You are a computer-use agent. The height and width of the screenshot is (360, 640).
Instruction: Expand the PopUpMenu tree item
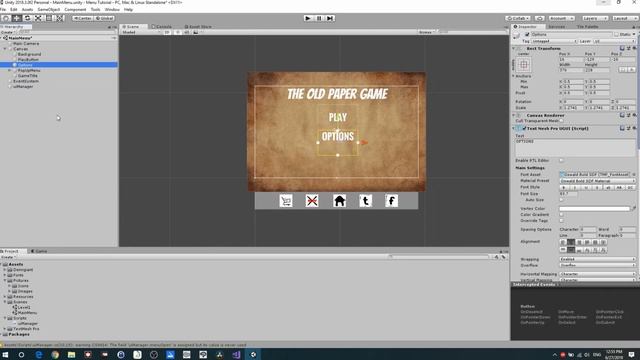tap(10, 70)
